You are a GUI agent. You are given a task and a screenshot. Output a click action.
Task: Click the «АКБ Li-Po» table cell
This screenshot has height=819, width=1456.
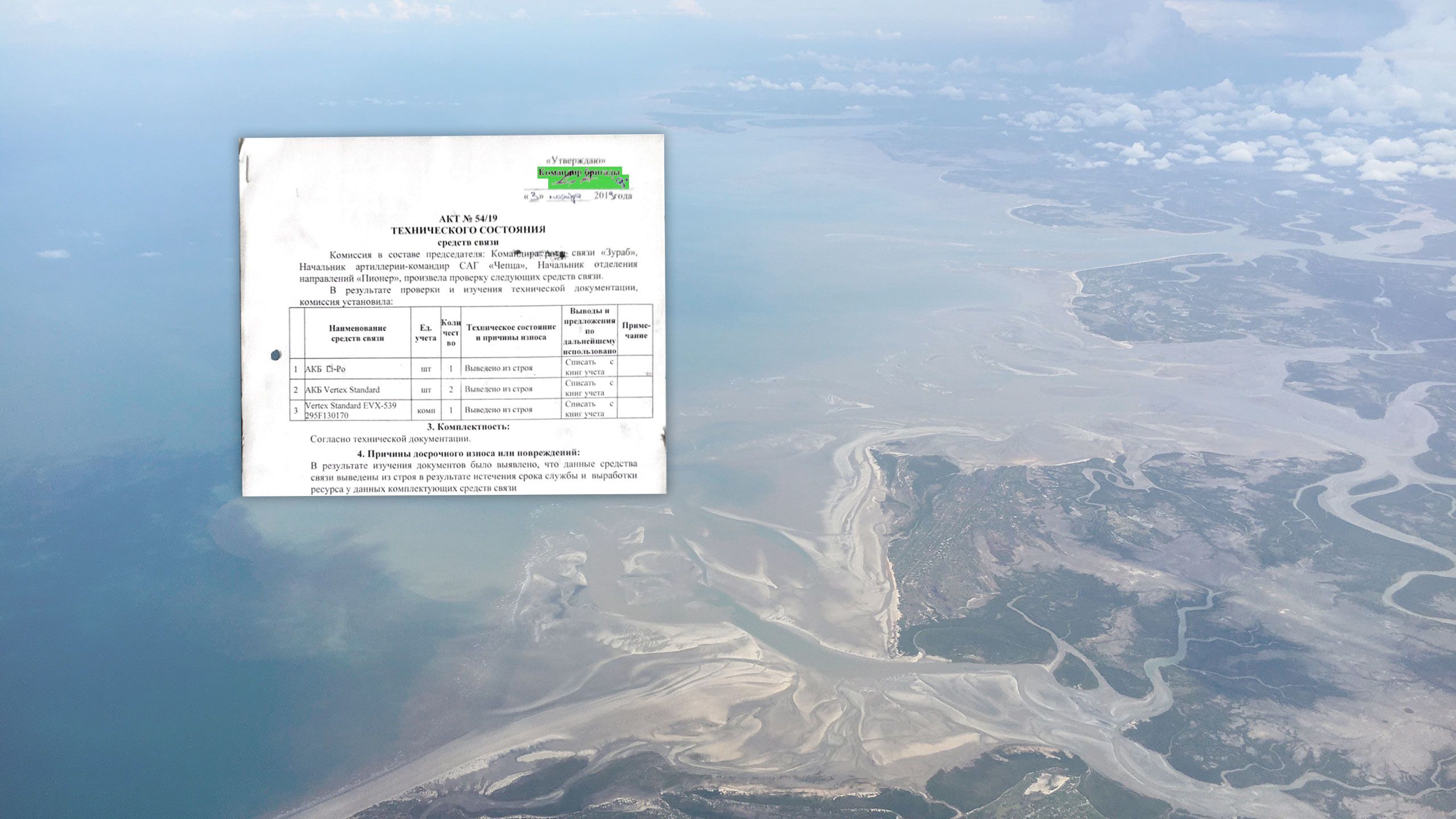point(325,369)
